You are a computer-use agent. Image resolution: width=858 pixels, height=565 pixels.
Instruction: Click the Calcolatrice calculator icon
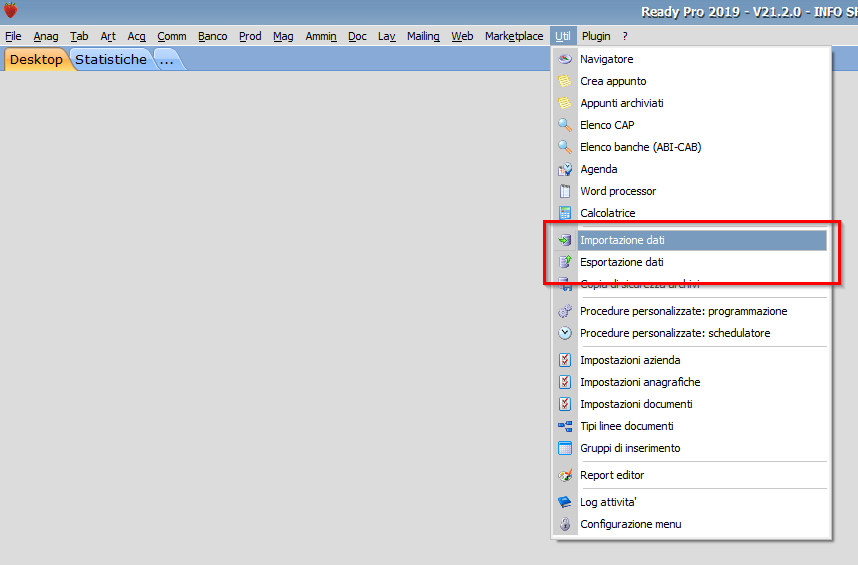pos(565,213)
